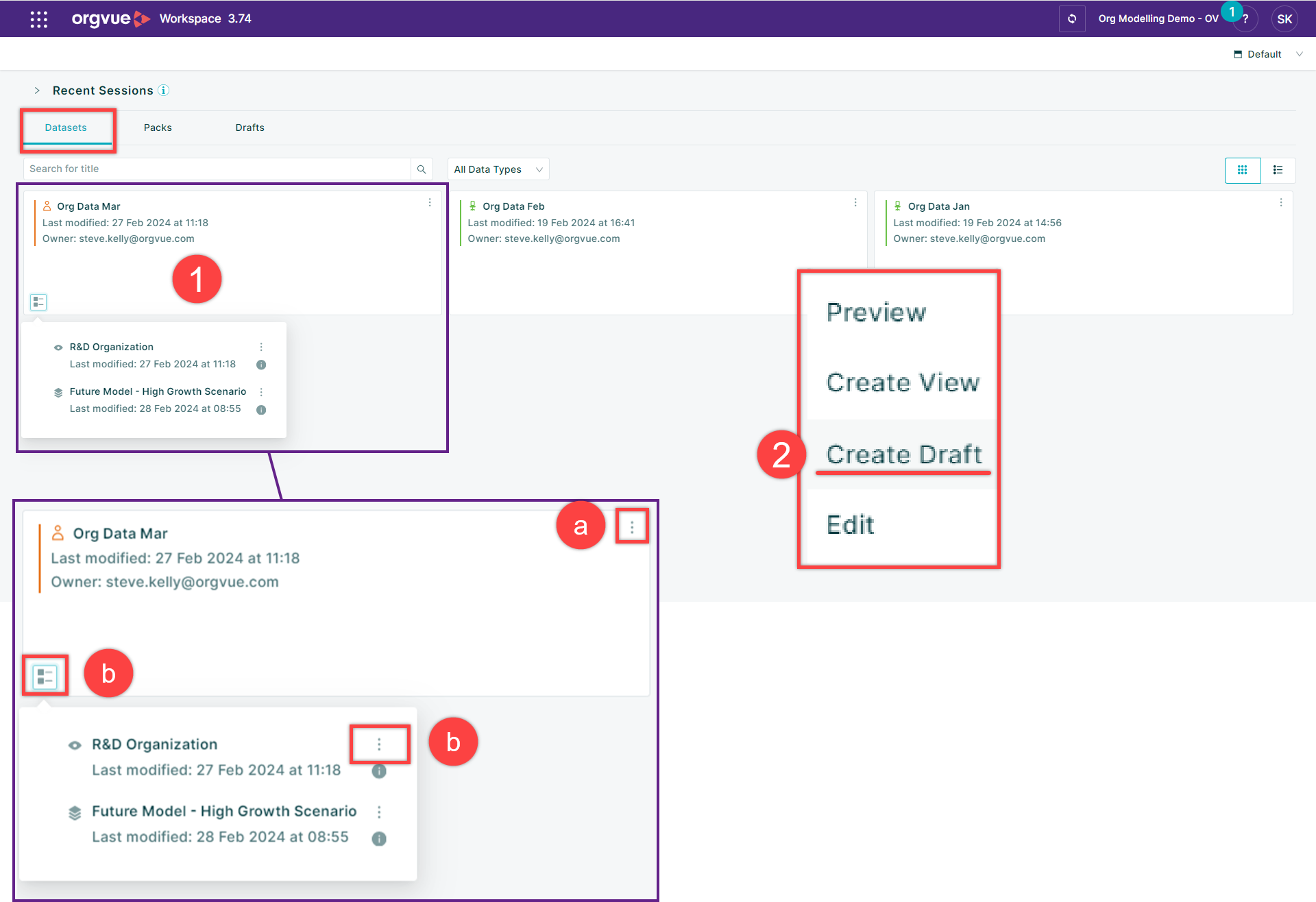The image size is (1316, 902).
Task: Click the search magnifier icon
Action: (422, 169)
